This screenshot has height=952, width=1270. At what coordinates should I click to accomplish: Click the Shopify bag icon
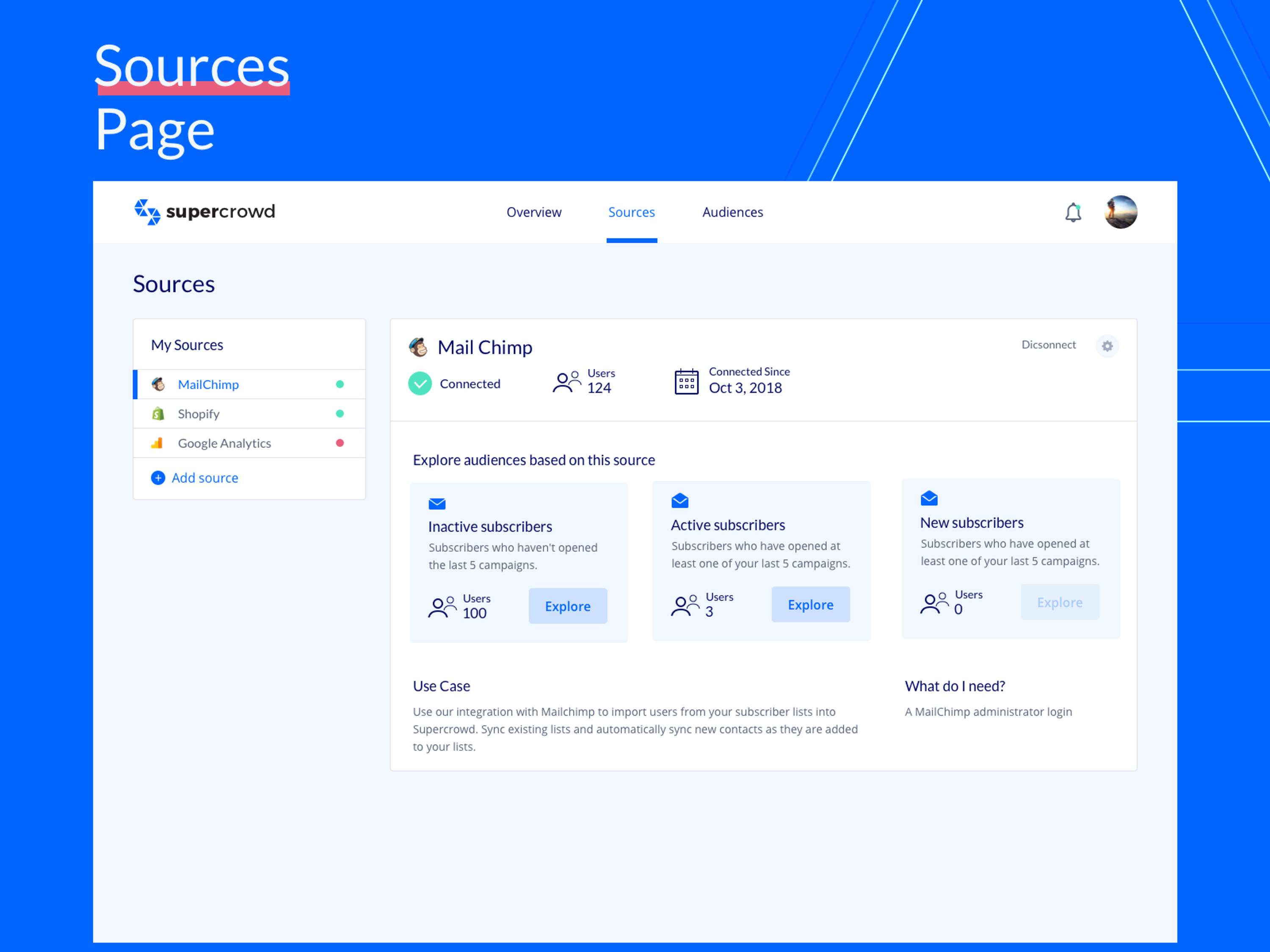click(x=158, y=413)
